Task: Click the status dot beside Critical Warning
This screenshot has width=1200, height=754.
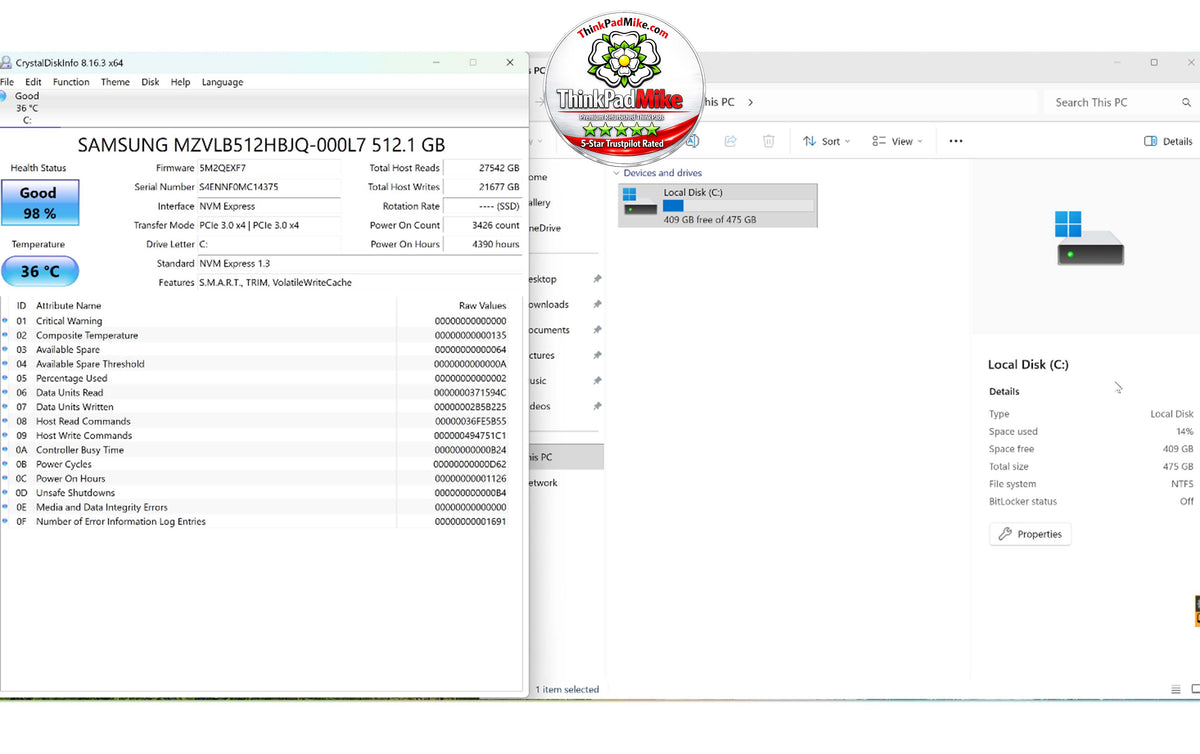Action: (5, 321)
